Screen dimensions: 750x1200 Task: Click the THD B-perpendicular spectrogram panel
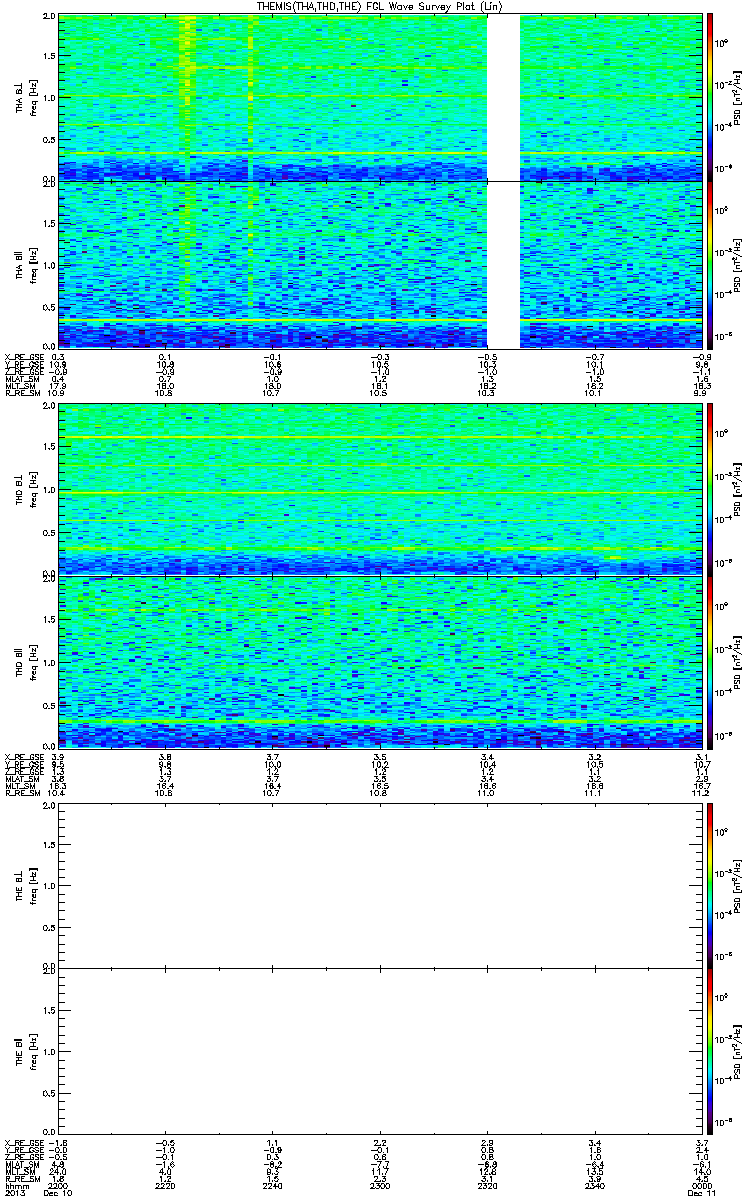pos(380,490)
